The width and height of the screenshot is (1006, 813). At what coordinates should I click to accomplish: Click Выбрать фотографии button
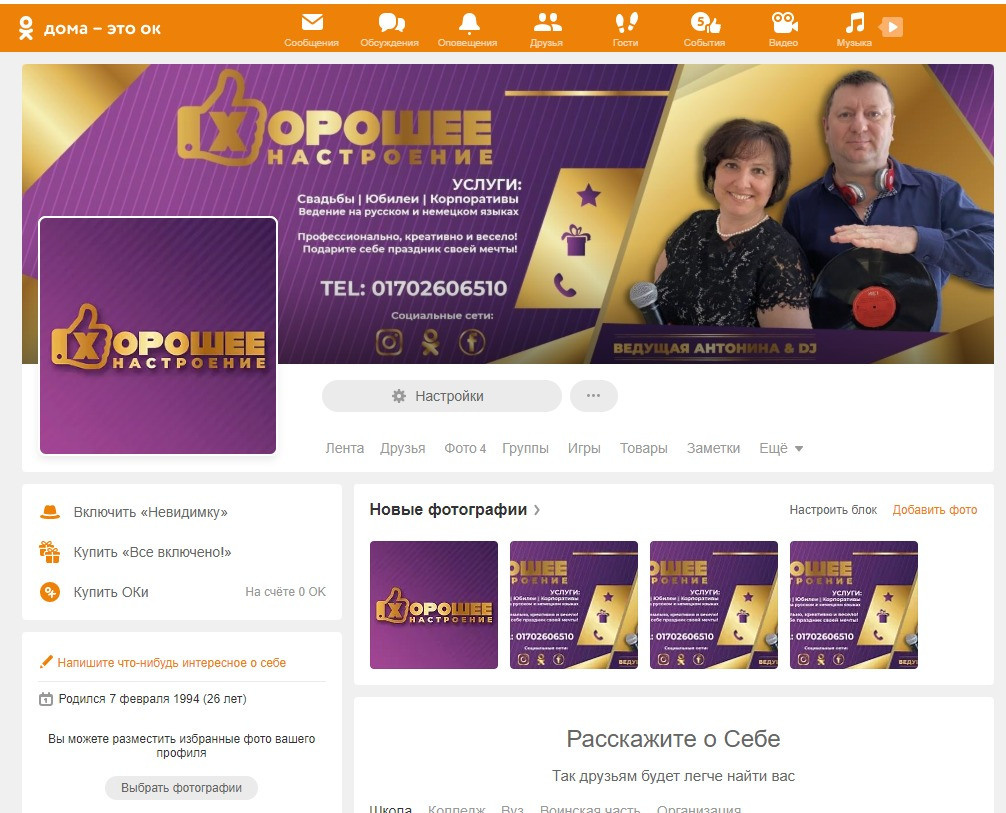(182, 788)
